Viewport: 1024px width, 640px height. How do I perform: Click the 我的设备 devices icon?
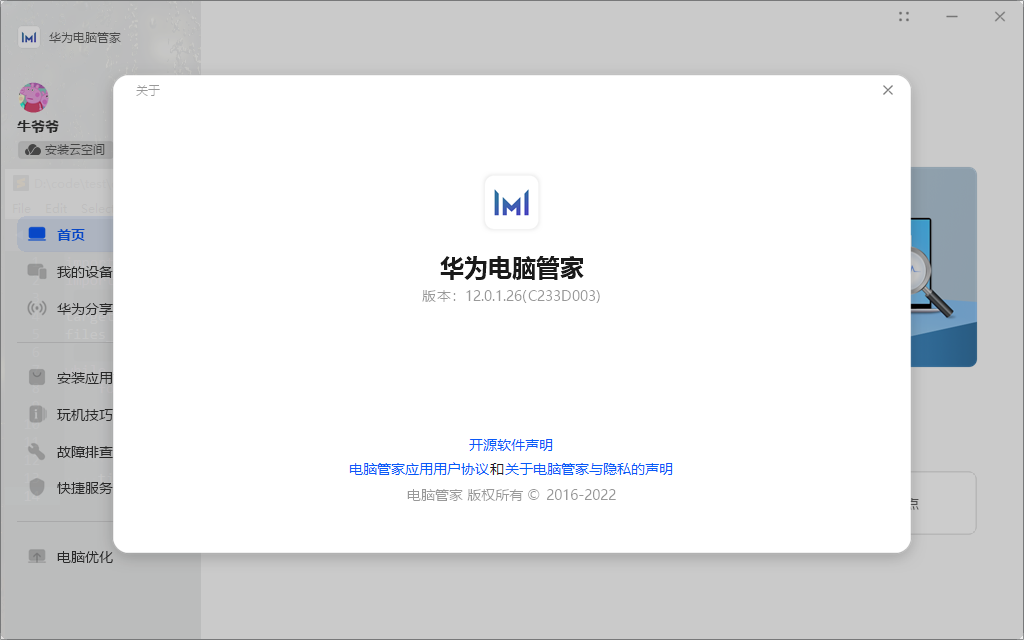pyautogui.click(x=37, y=271)
